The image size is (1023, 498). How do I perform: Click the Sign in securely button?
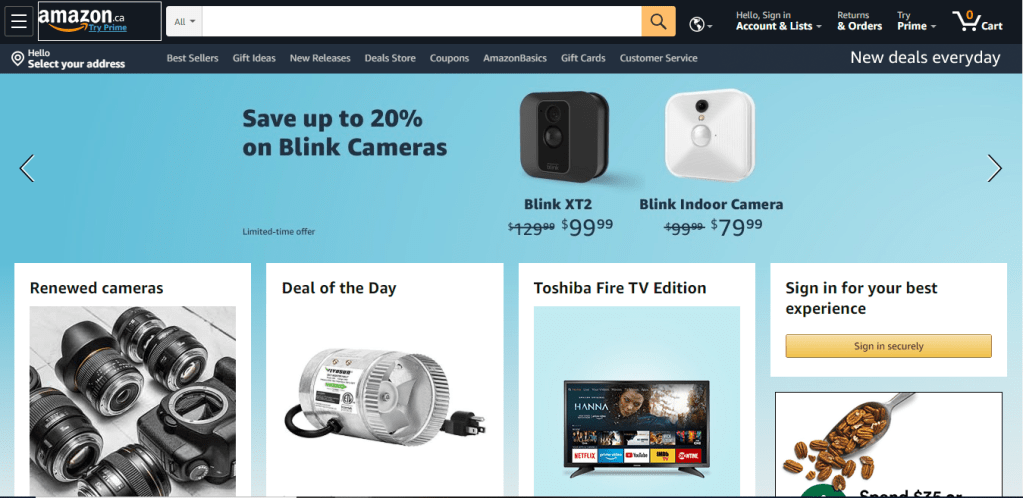[889, 346]
